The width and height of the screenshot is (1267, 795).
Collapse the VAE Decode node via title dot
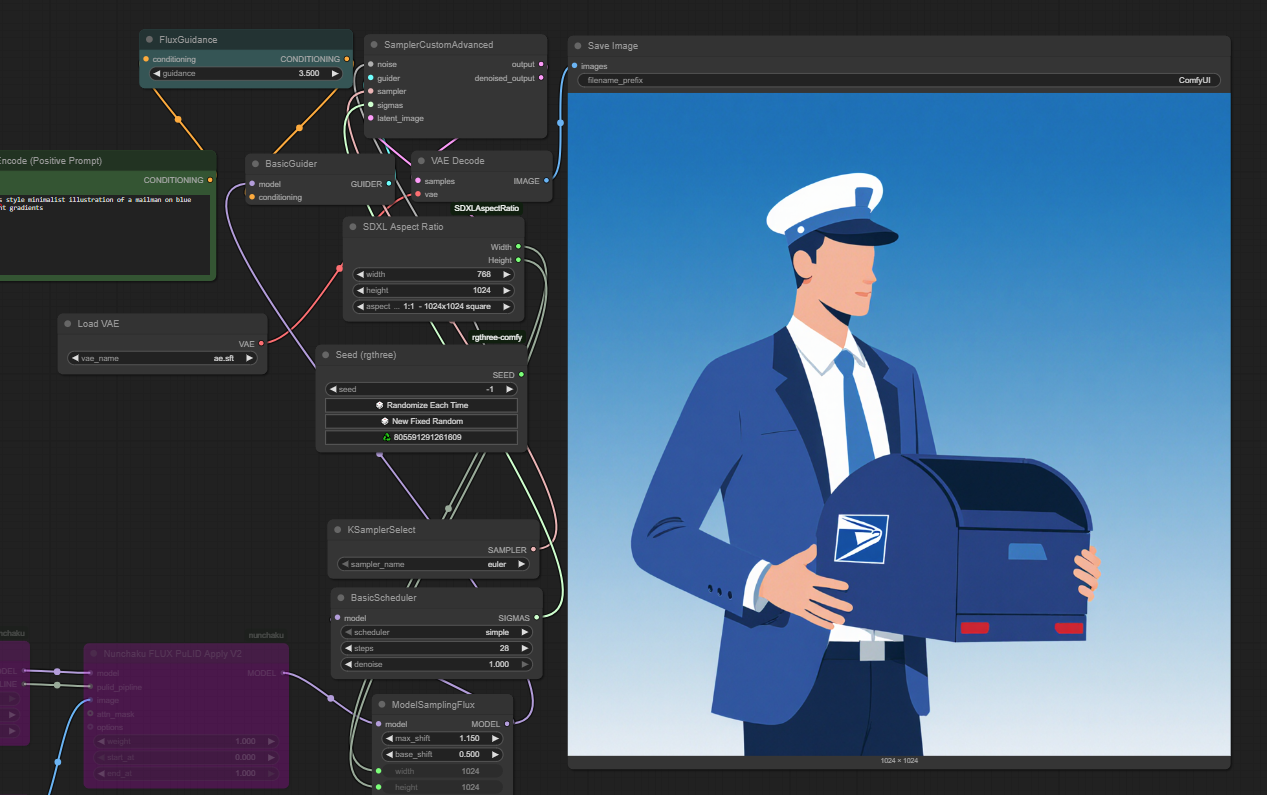point(421,161)
